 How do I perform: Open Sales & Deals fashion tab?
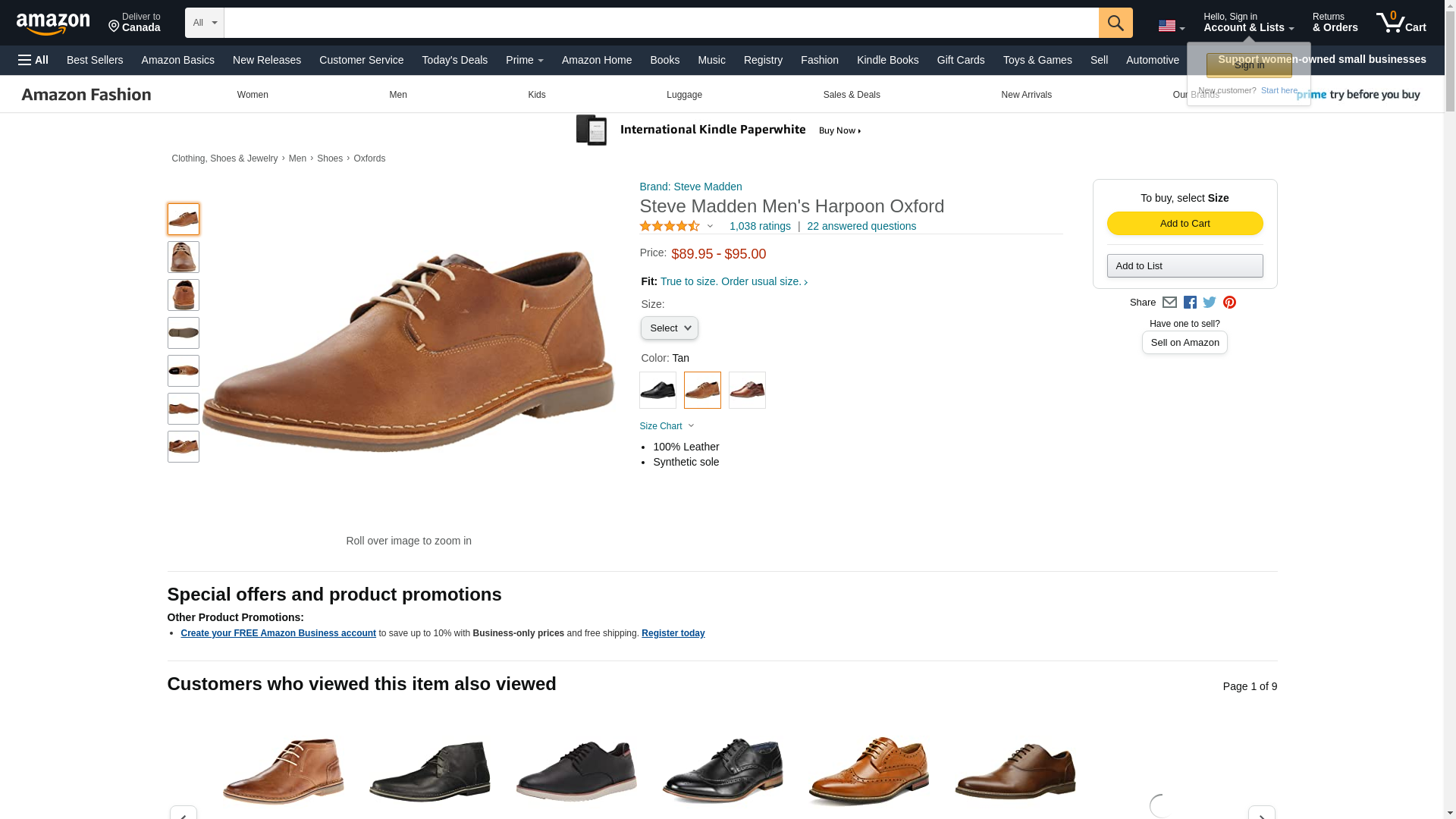(851, 95)
